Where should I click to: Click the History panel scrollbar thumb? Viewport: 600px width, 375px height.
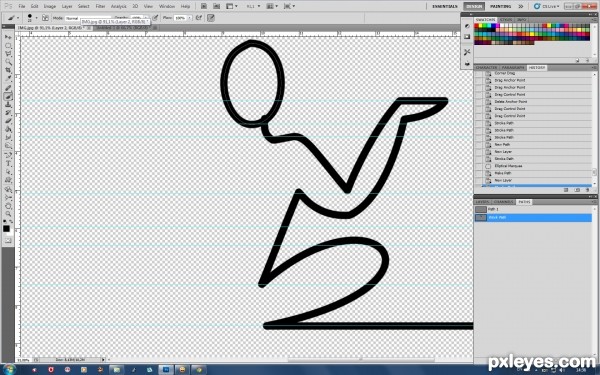pos(594,173)
